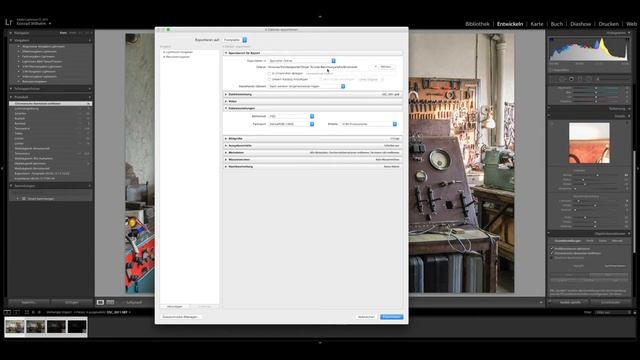Toggle Chromatische Aberration entfernen checkbox

pyautogui.click(x=552, y=253)
